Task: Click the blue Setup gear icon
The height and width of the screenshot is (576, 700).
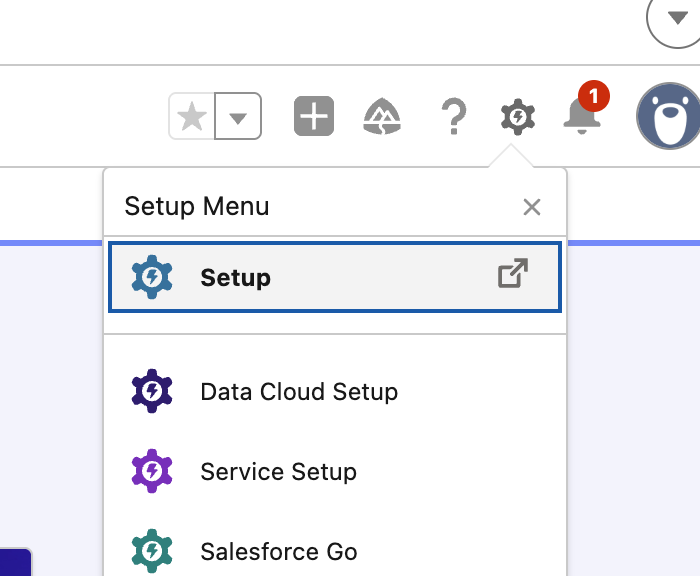Action: [x=152, y=277]
